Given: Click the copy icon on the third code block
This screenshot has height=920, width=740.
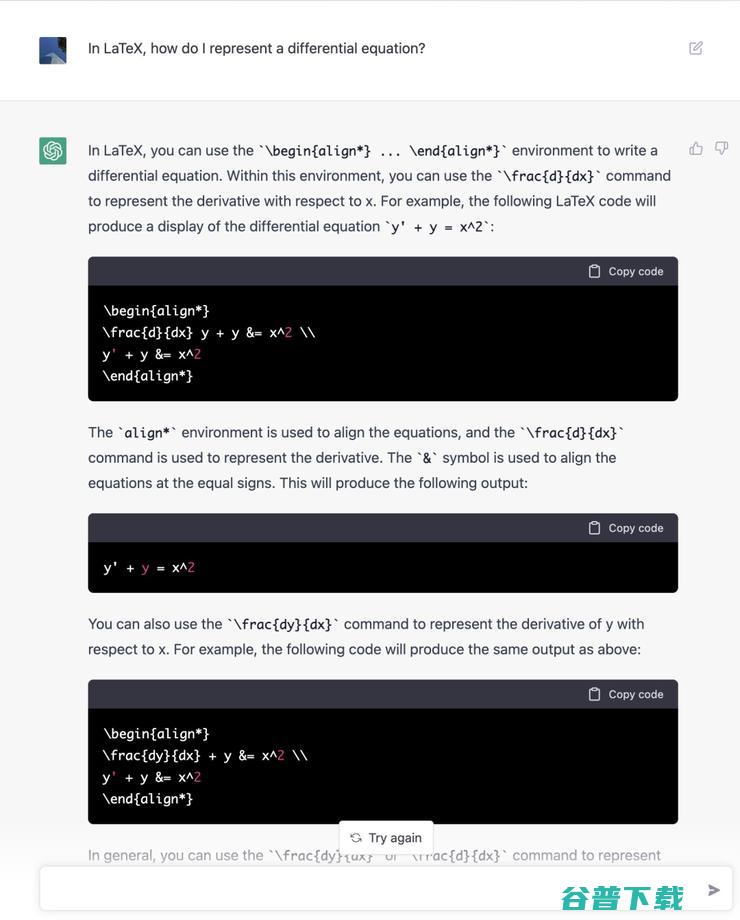Looking at the screenshot, I should pos(594,693).
